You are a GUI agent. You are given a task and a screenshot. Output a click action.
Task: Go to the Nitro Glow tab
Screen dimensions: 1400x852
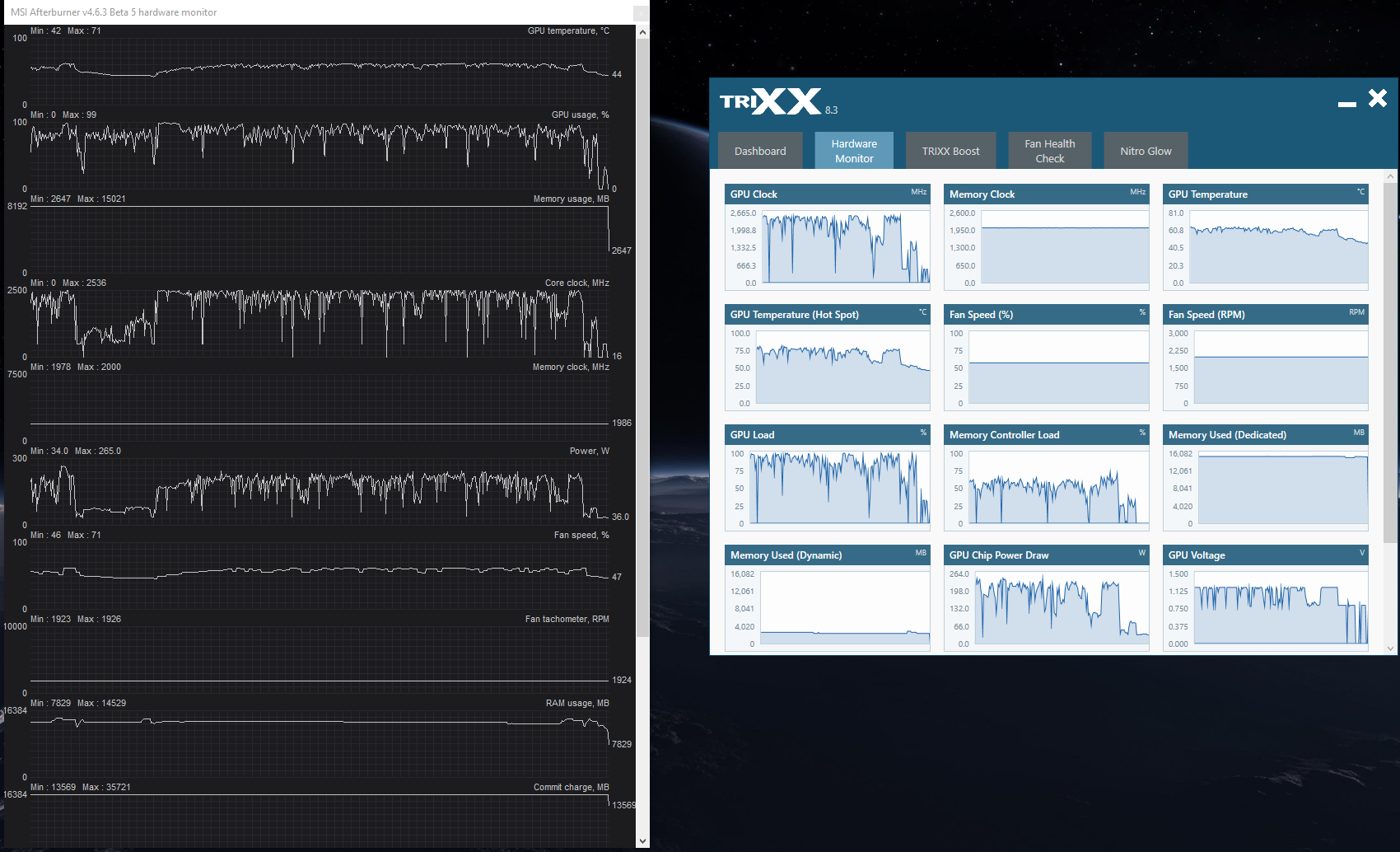1146,151
